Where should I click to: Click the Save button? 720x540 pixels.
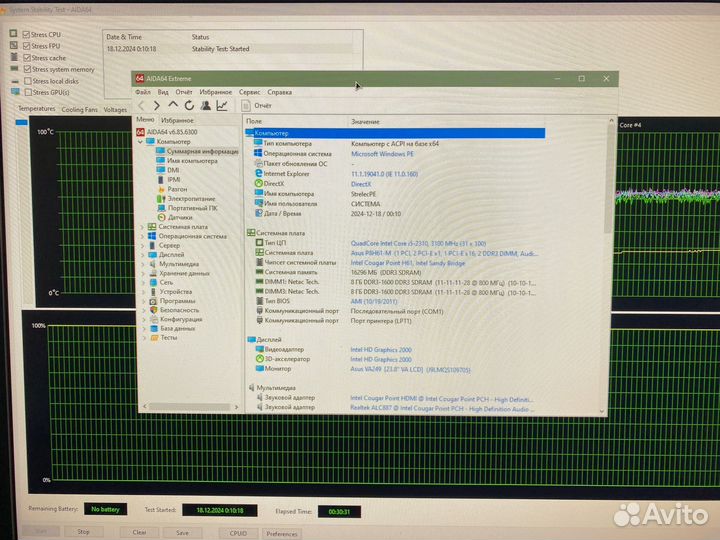[182, 533]
